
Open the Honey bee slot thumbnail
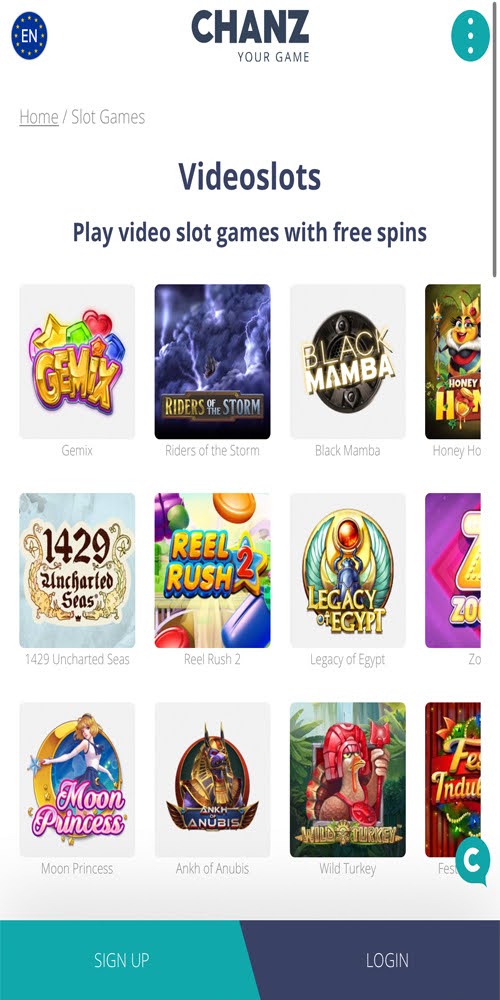(x=453, y=362)
